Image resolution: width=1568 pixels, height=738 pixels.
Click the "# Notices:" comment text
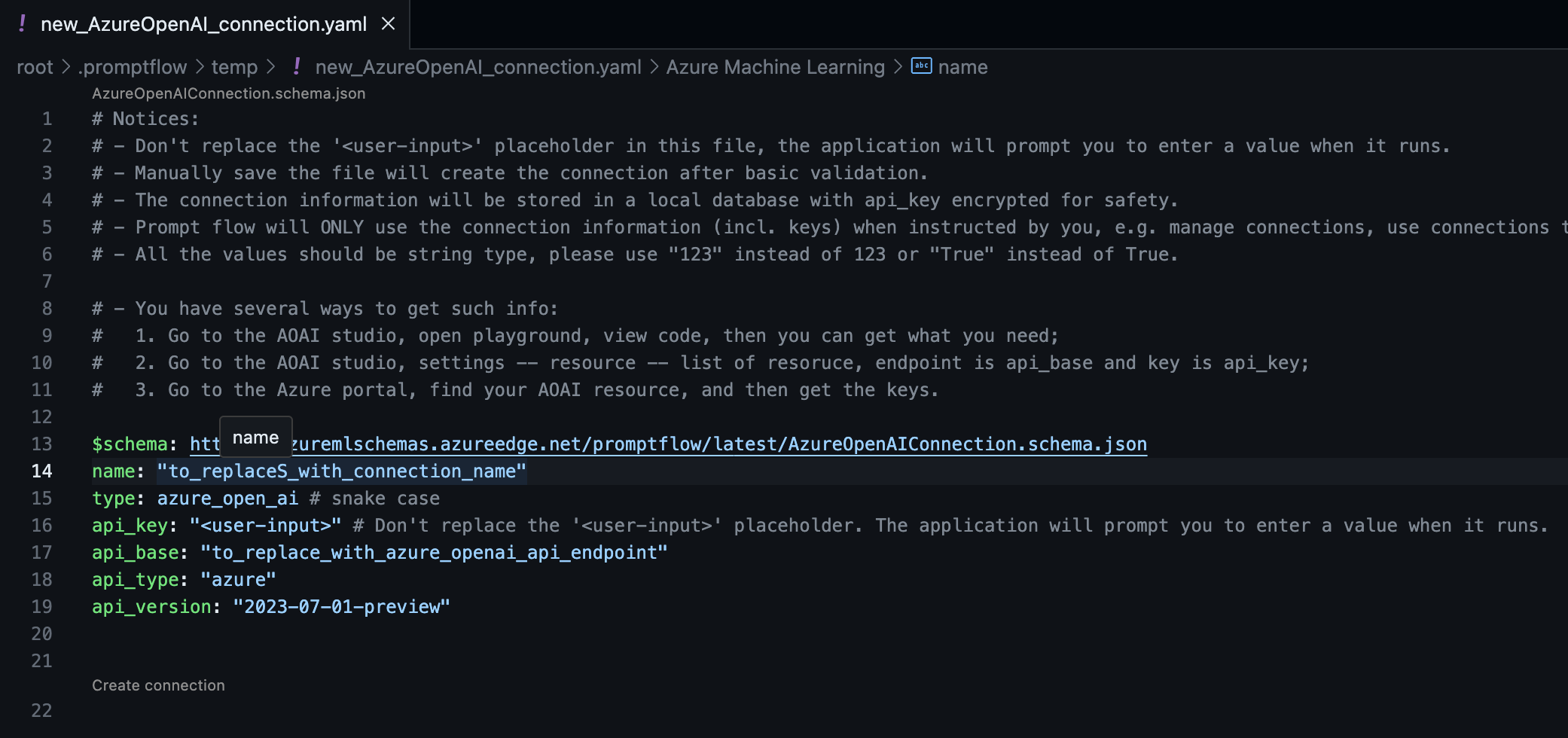145,119
